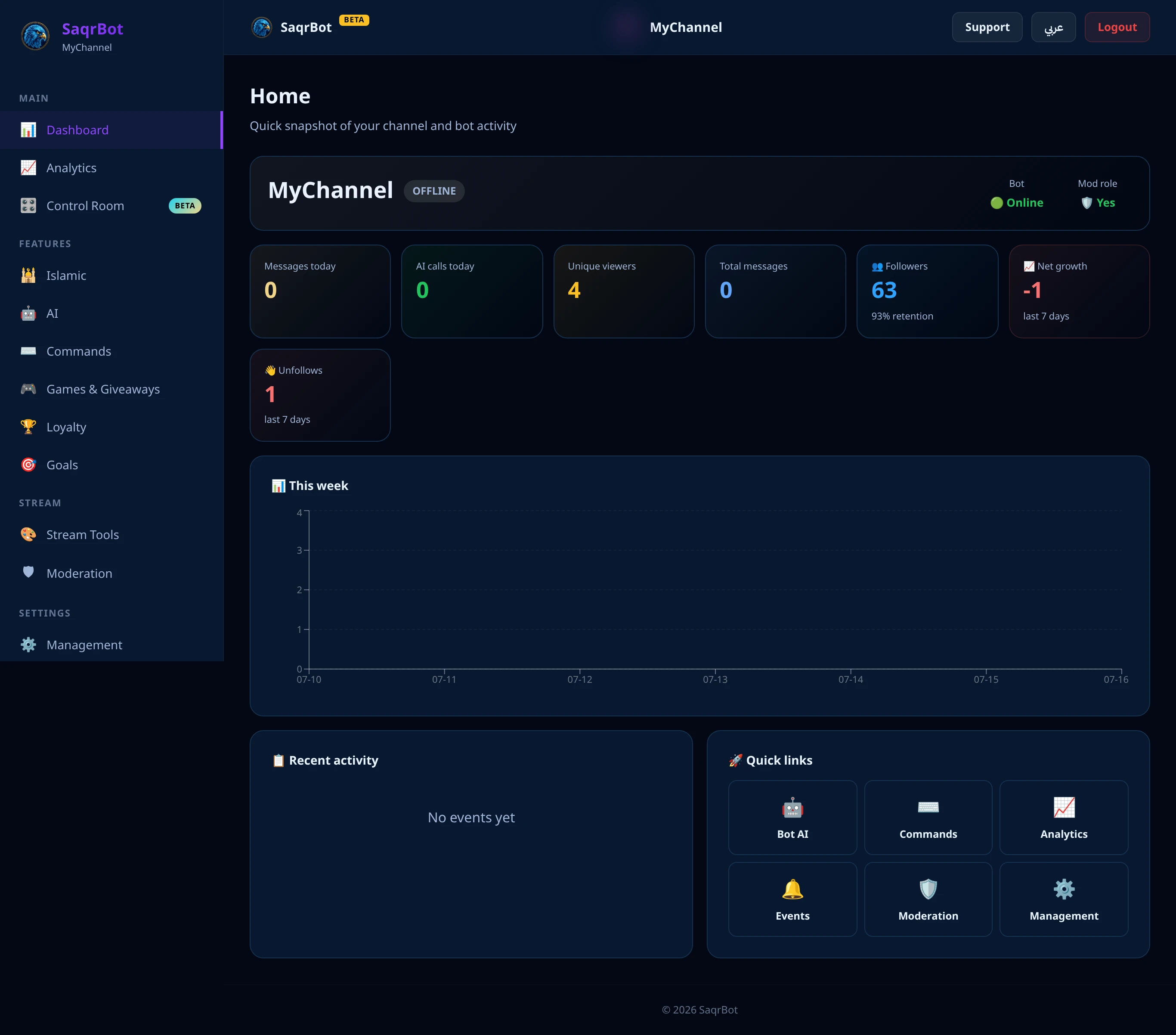
Task: Click the Dashboard bar chart icon
Action: coord(28,130)
